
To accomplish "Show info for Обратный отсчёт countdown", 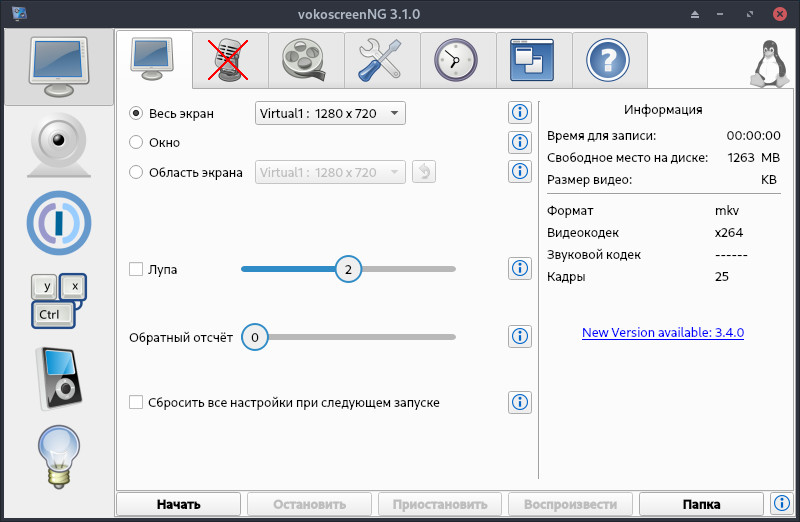I will click(520, 336).
